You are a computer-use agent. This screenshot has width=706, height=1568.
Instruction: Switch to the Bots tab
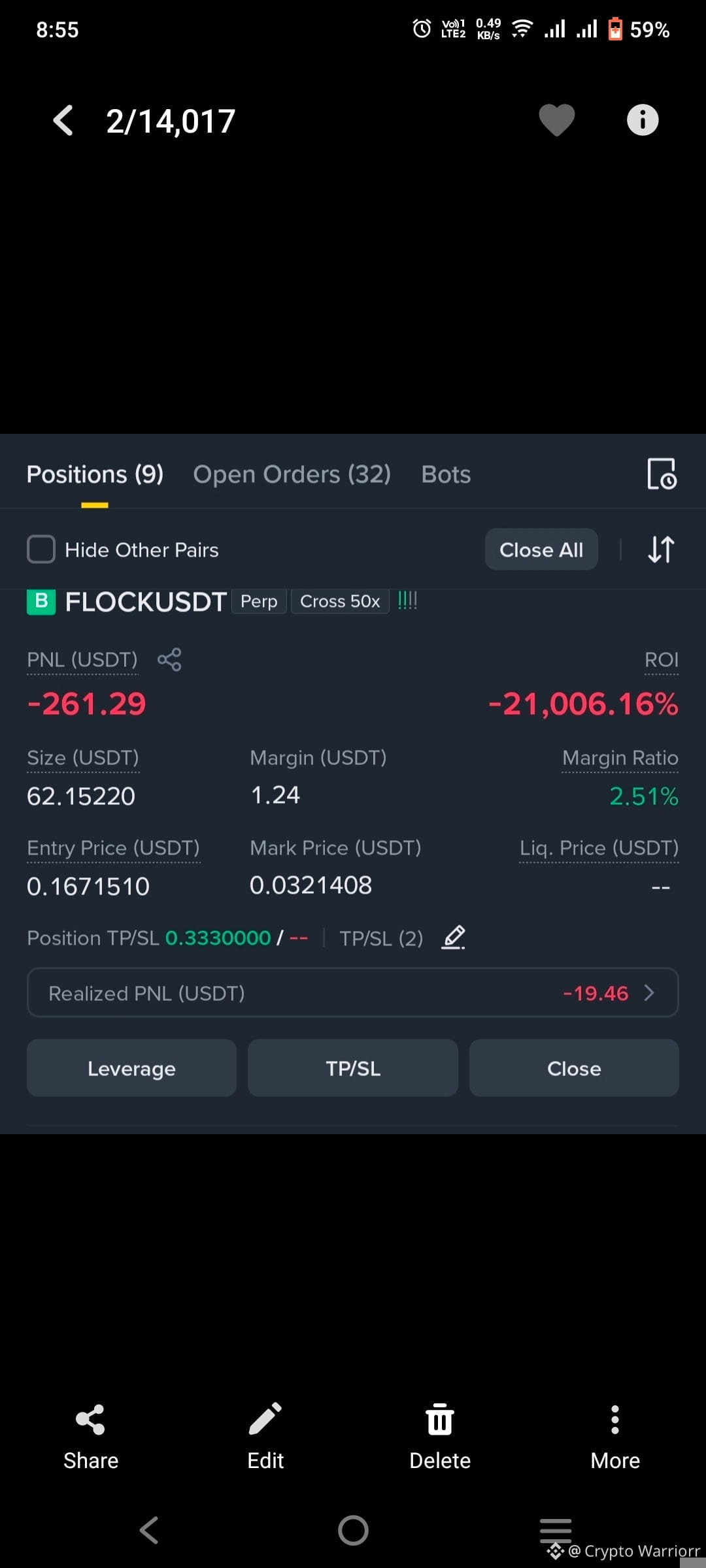click(x=446, y=474)
